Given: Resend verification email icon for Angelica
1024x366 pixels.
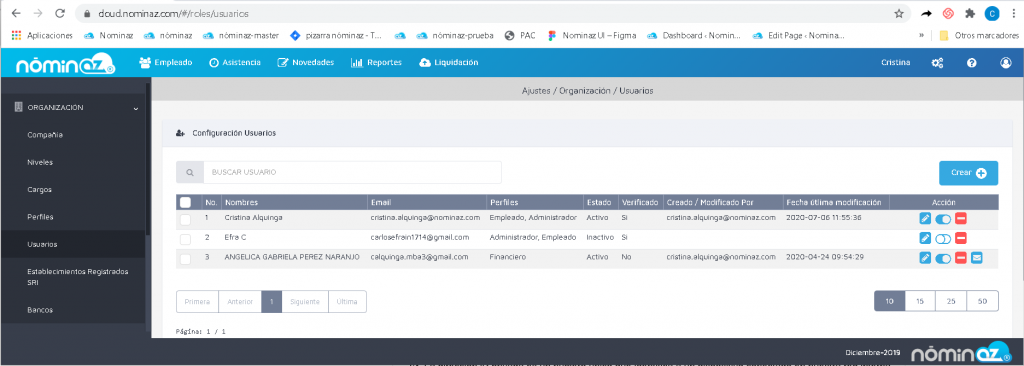Looking at the screenshot, I should coord(976,258).
